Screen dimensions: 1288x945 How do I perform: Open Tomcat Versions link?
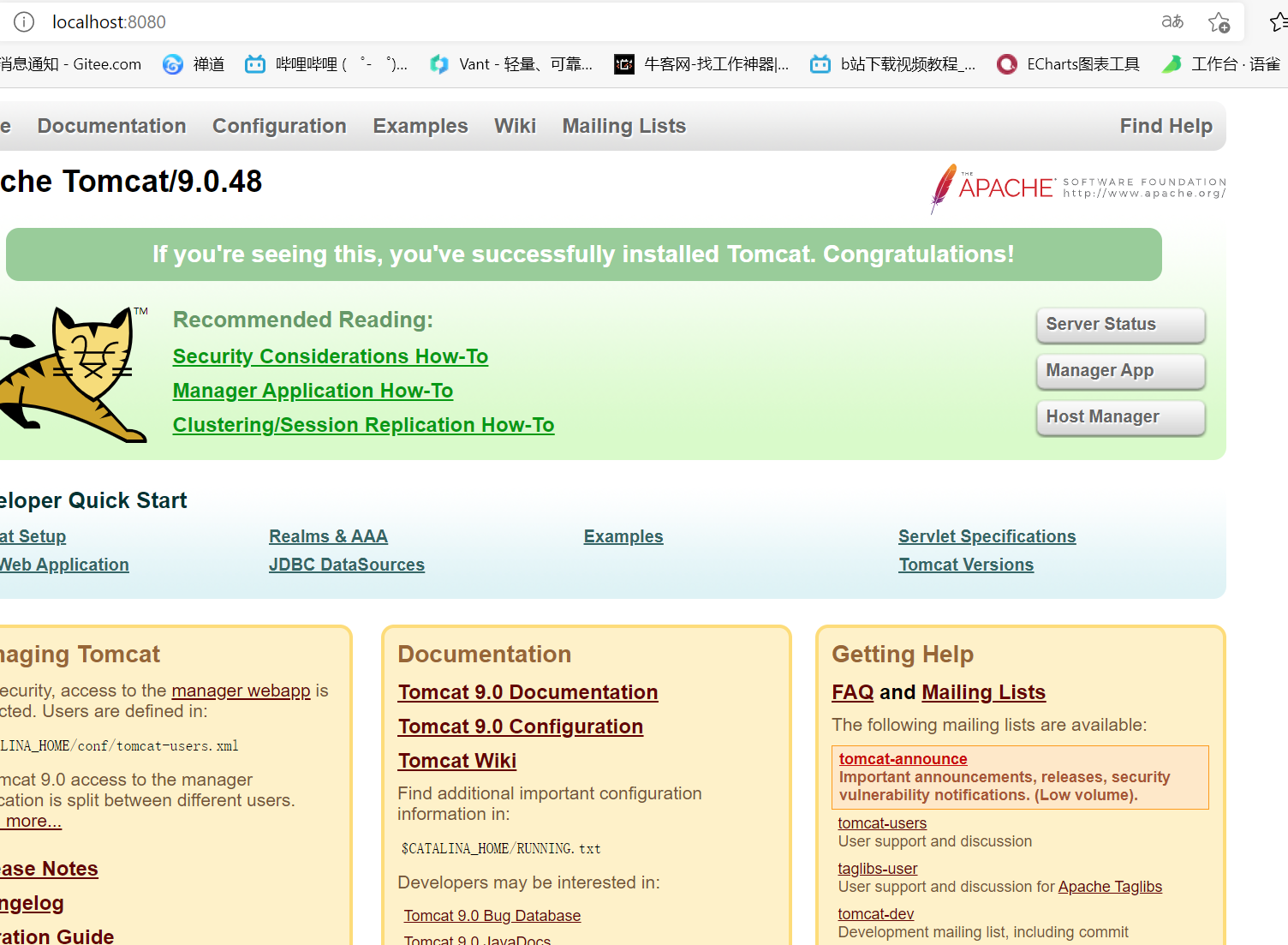point(966,565)
